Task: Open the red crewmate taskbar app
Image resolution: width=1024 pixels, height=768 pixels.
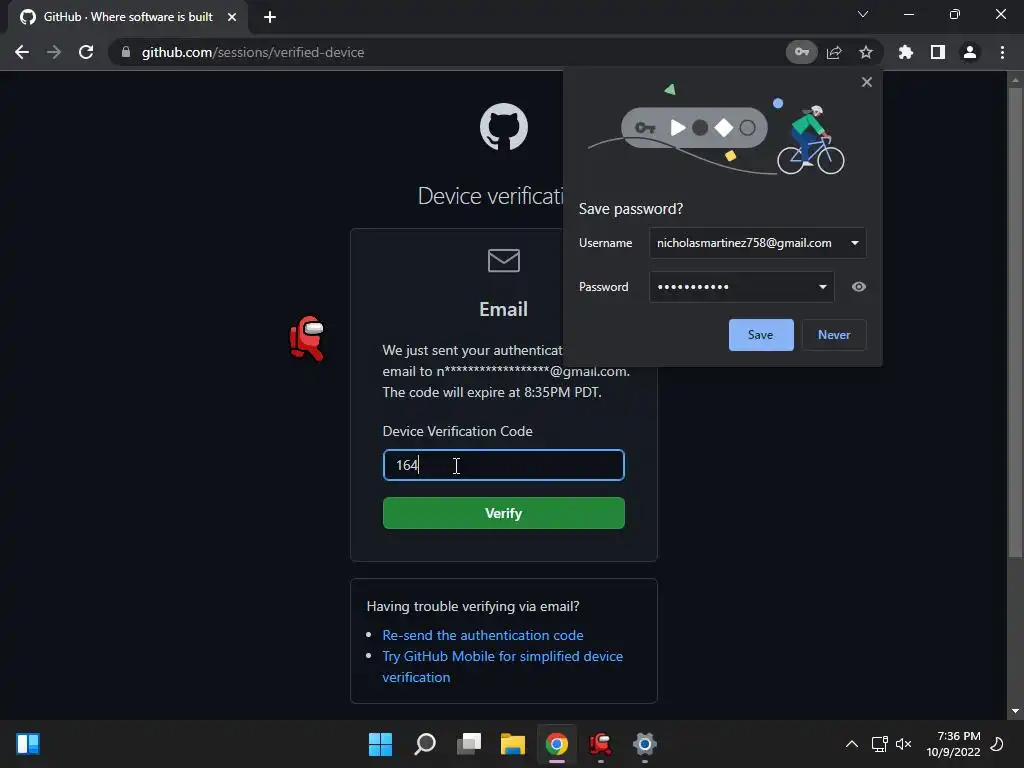Action: [x=601, y=744]
